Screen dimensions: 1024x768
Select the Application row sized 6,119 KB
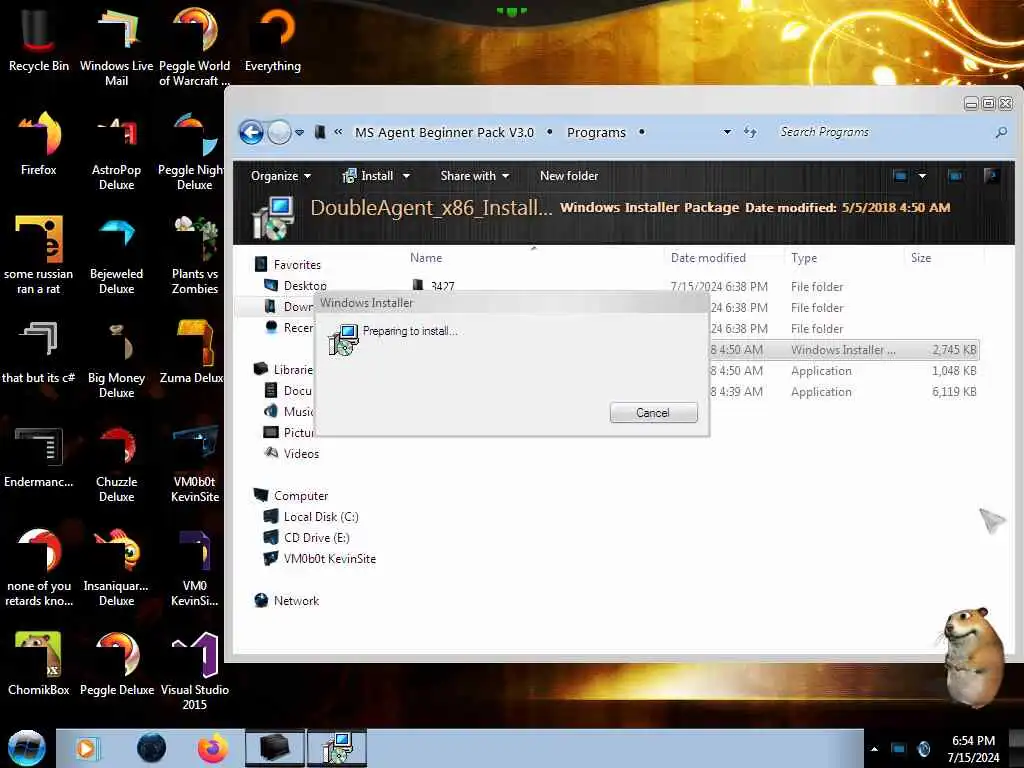(844, 391)
